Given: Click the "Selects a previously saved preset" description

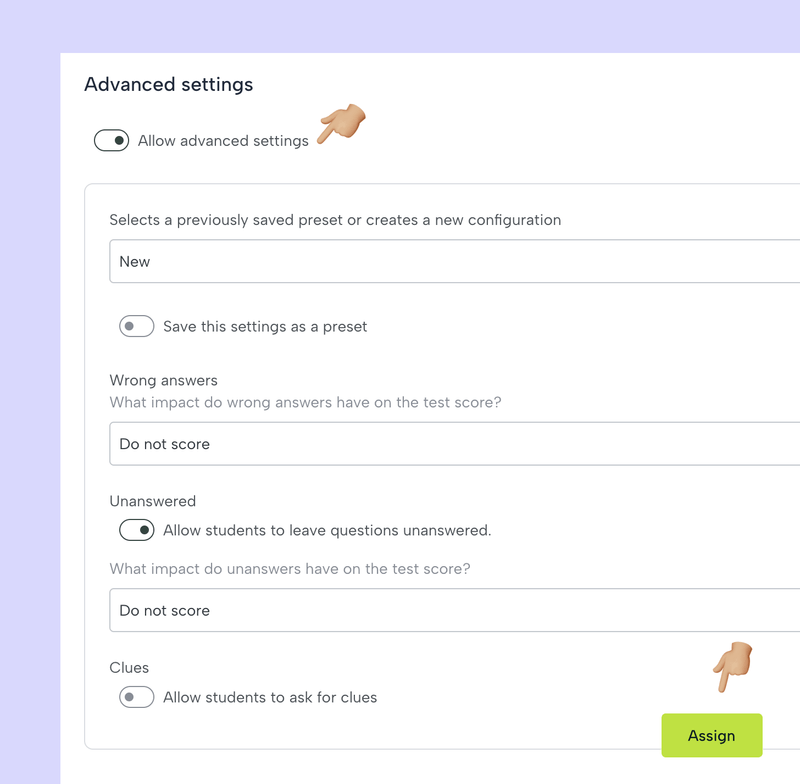Looking at the screenshot, I should (335, 220).
